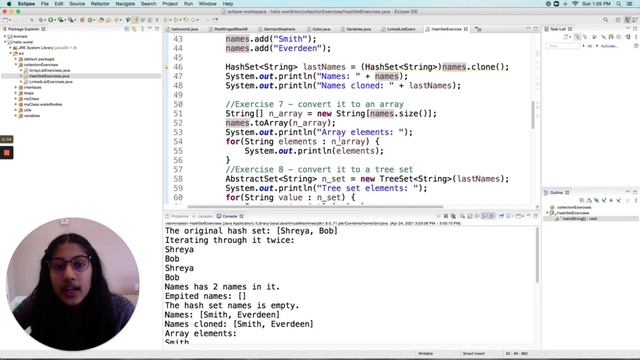This screenshot has width=640, height=360.
Task: Click the Coverage run toolbar icon
Action: [60, 20]
